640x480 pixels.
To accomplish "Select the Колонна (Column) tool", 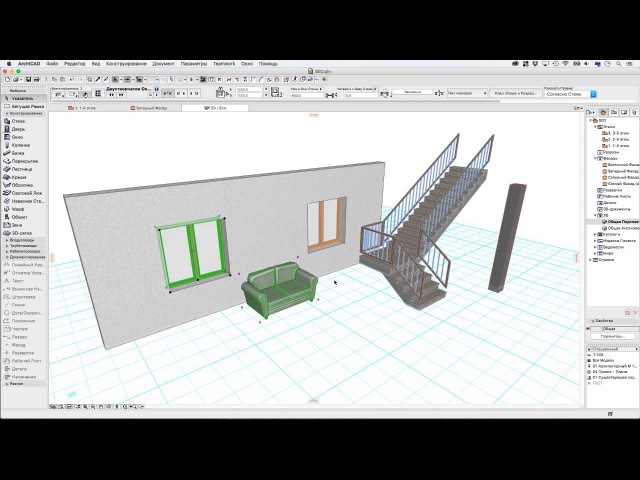I will pos(24,145).
